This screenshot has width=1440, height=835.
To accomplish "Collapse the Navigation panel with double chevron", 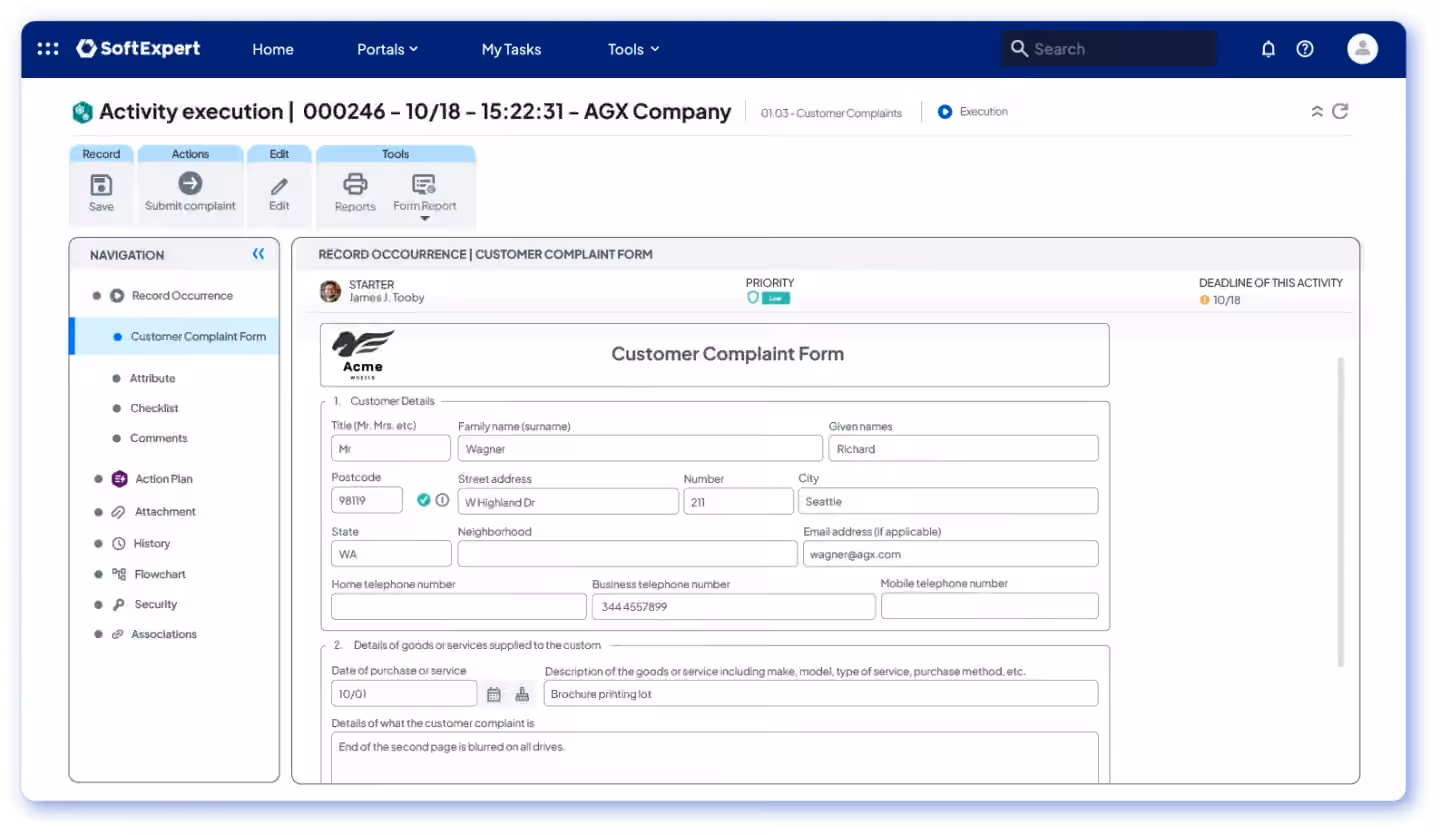I will click(x=258, y=254).
